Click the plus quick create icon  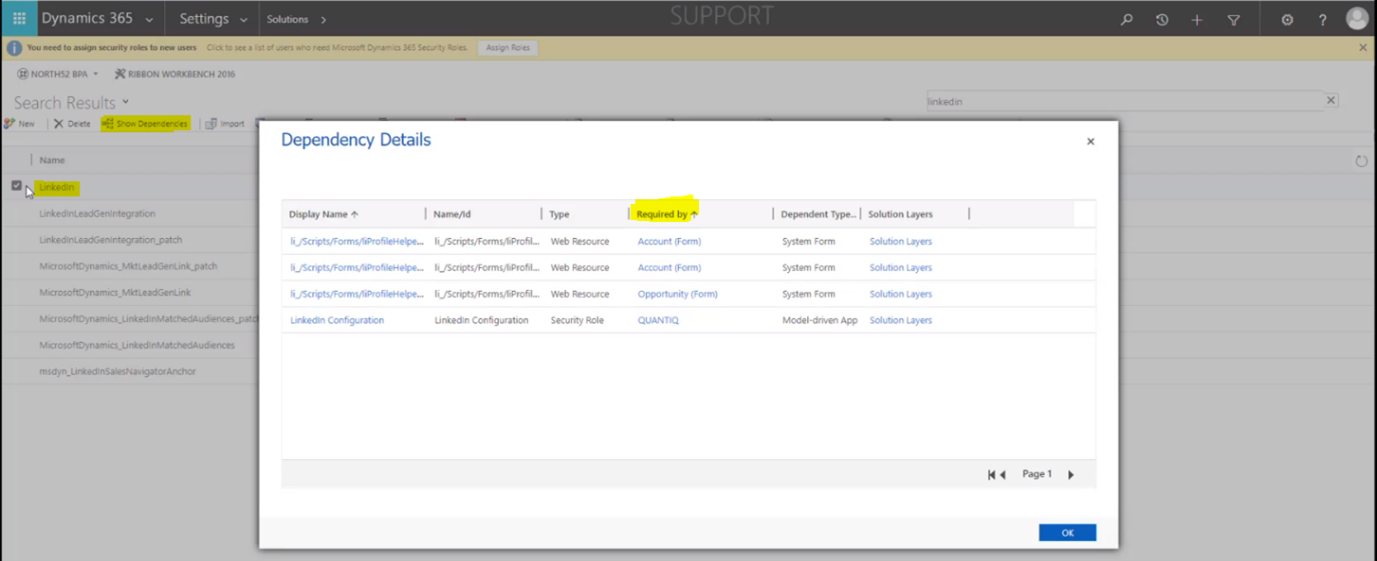click(1197, 19)
